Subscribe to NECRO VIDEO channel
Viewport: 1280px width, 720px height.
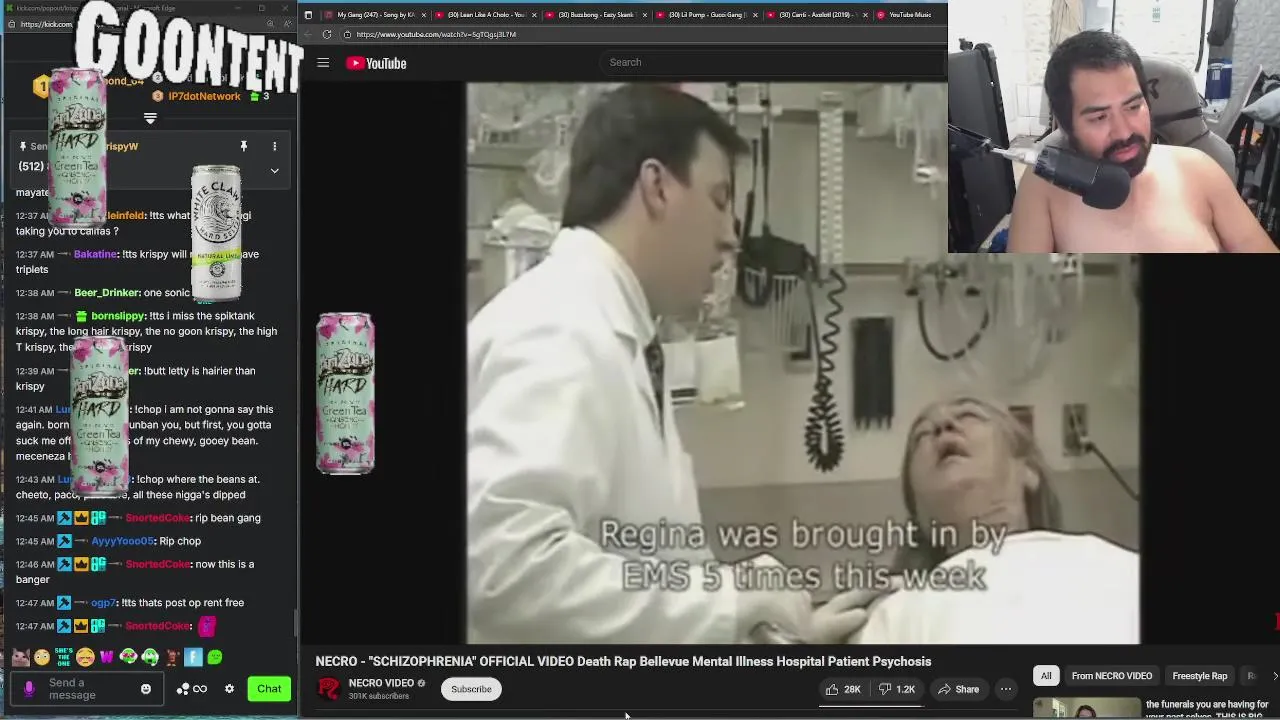pyautogui.click(x=471, y=689)
